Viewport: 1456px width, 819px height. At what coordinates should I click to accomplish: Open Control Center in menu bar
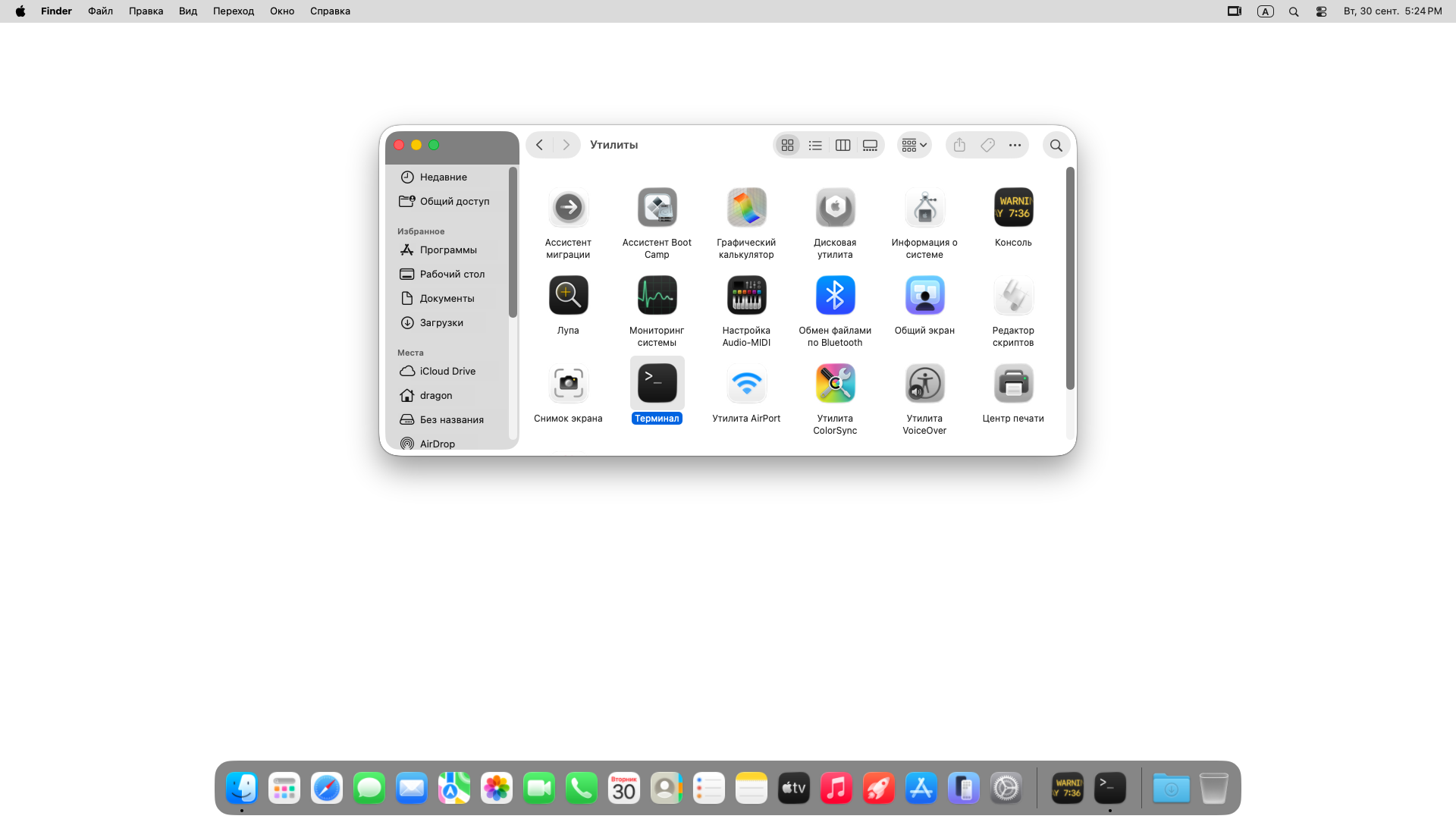pos(1321,11)
